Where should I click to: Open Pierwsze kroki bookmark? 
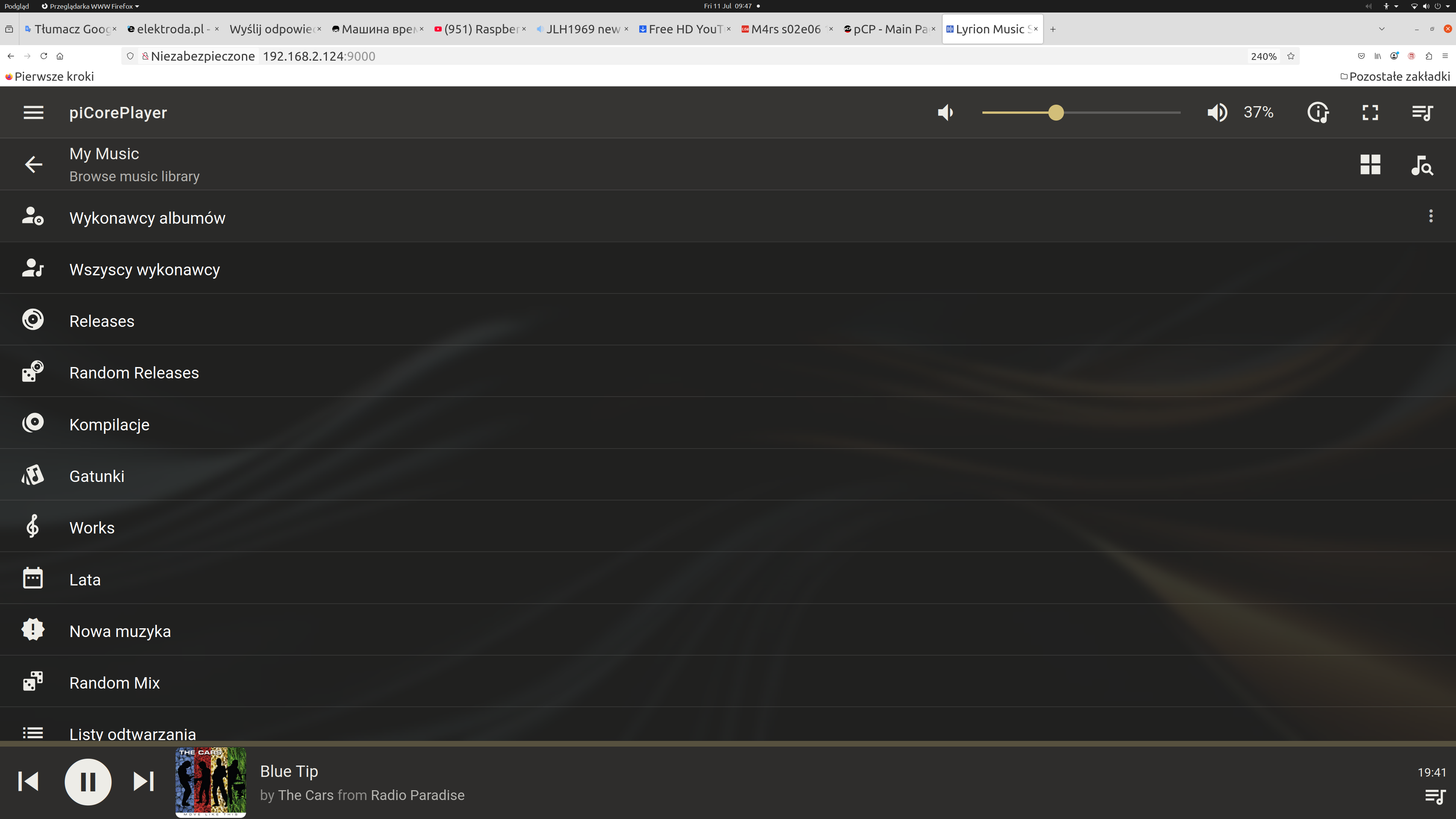point(50,76)
